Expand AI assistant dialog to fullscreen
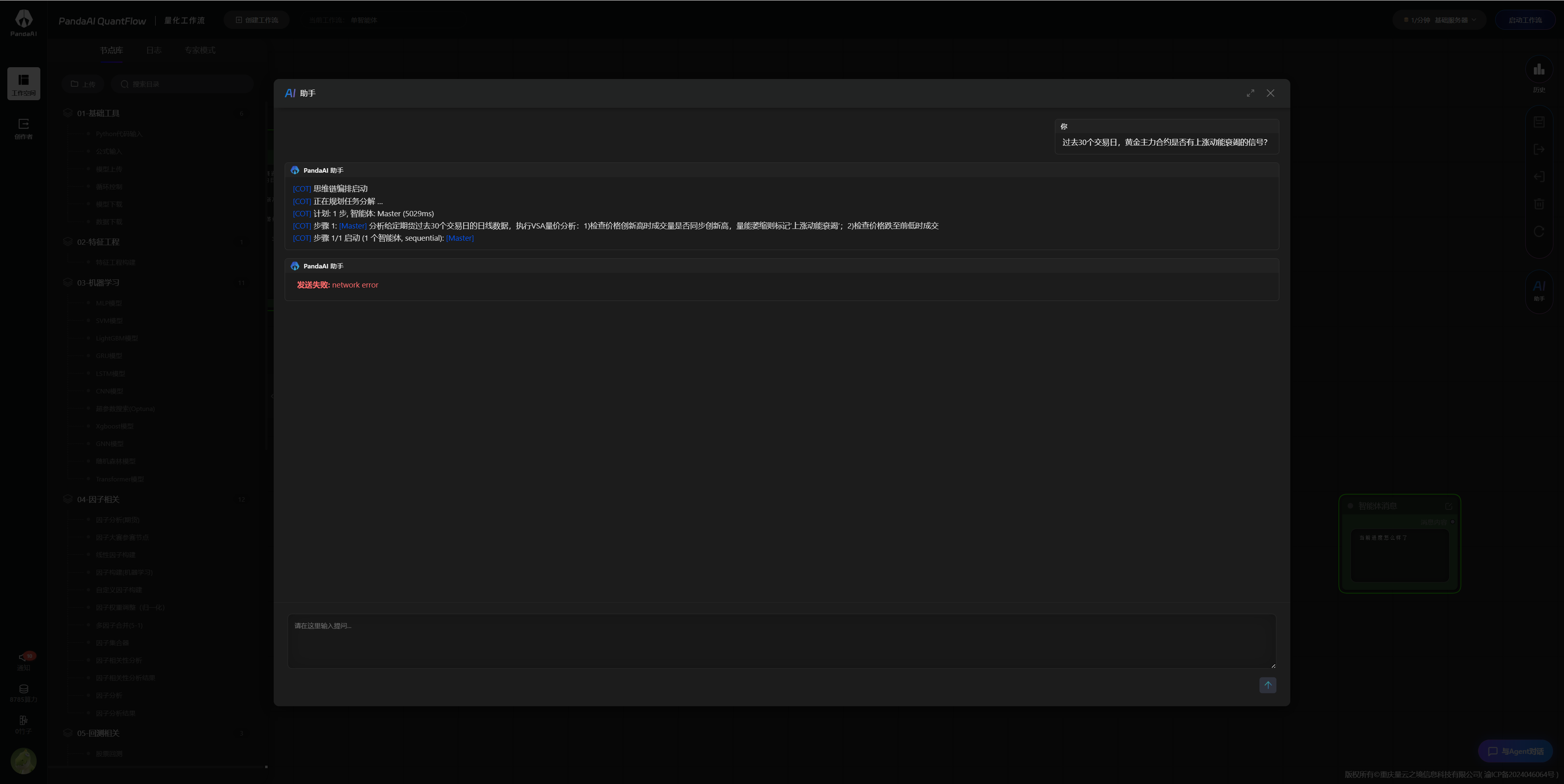Viewport: 1564px width, 784px height. [x=1250, y=93]
